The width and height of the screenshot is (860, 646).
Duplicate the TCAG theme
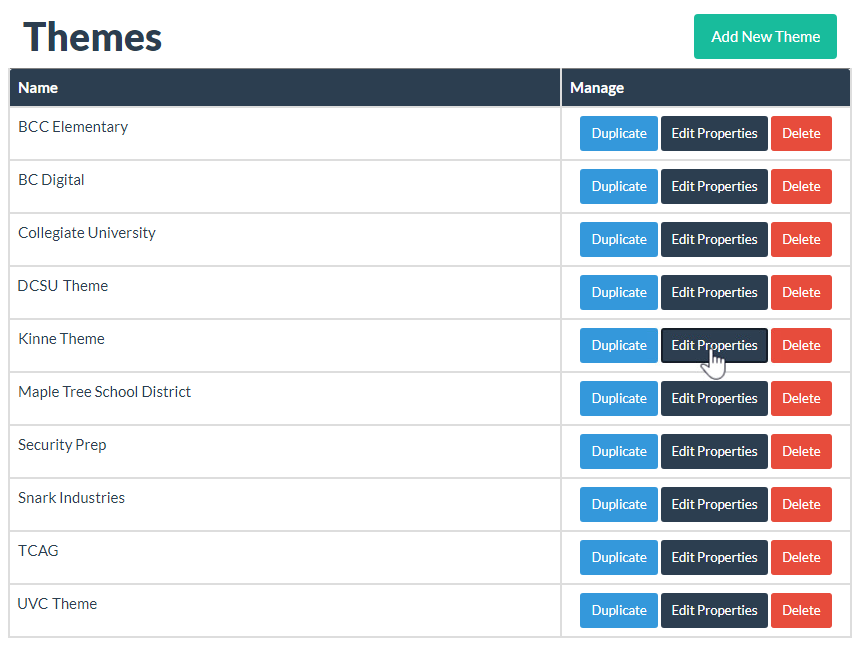(619, 557)
